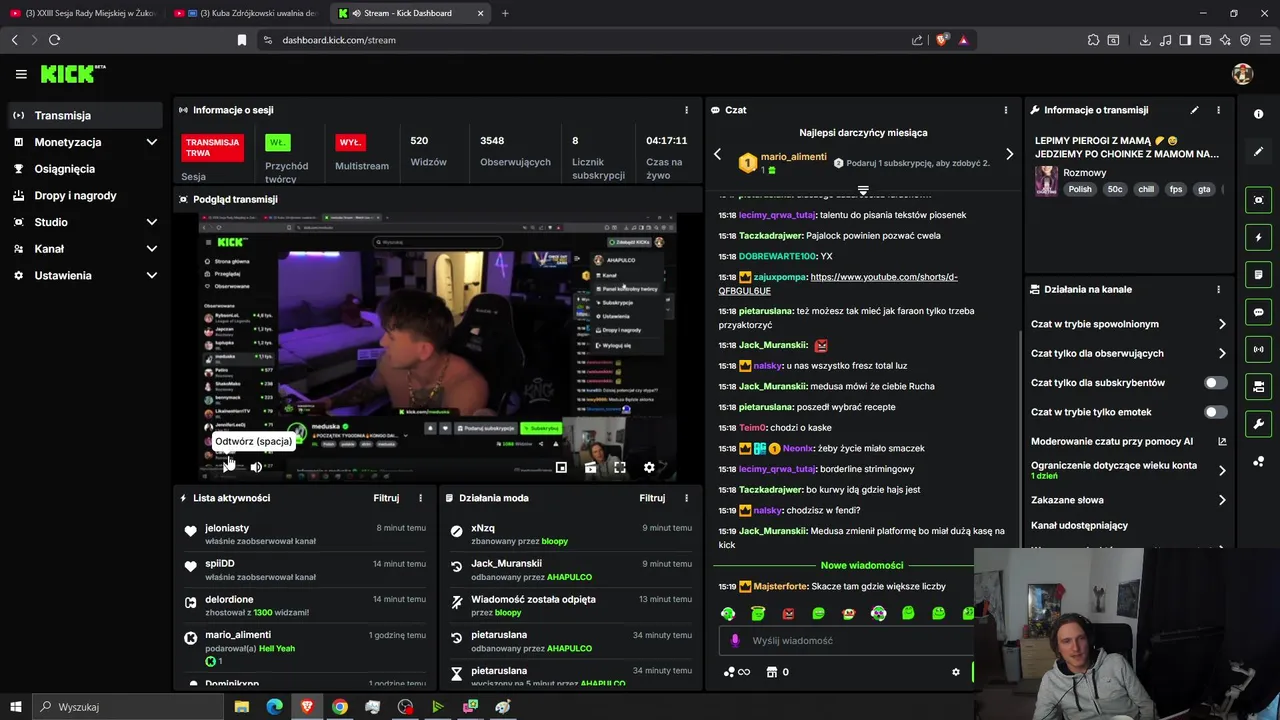The width and height of the screenshot is (1280, 720).
Task: Filter the Lista aktywności panel
Action: [386, 498]
